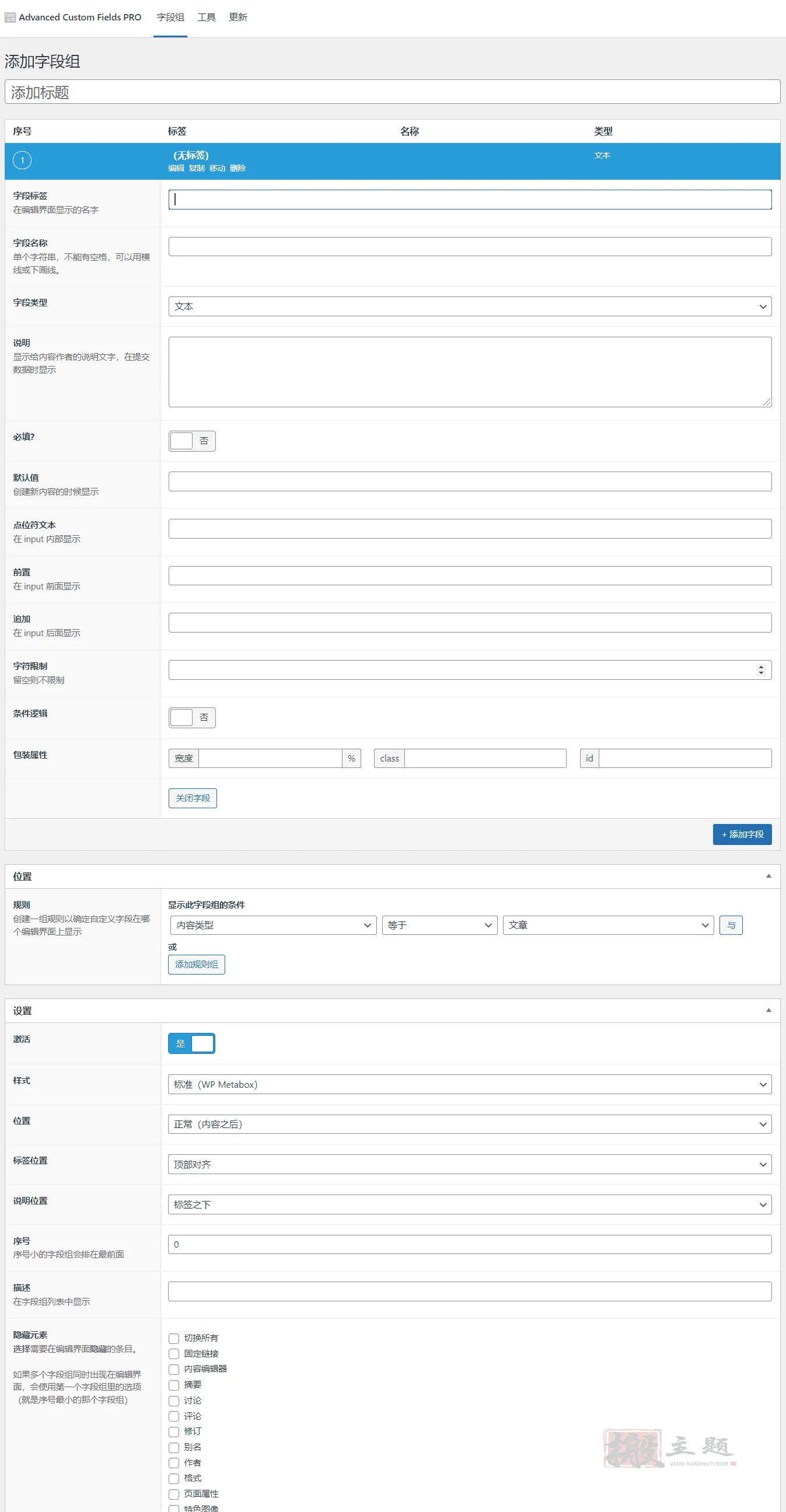Click the 添加字段 button
Viewport: 786px width, 1512px height.
[742, 834]
